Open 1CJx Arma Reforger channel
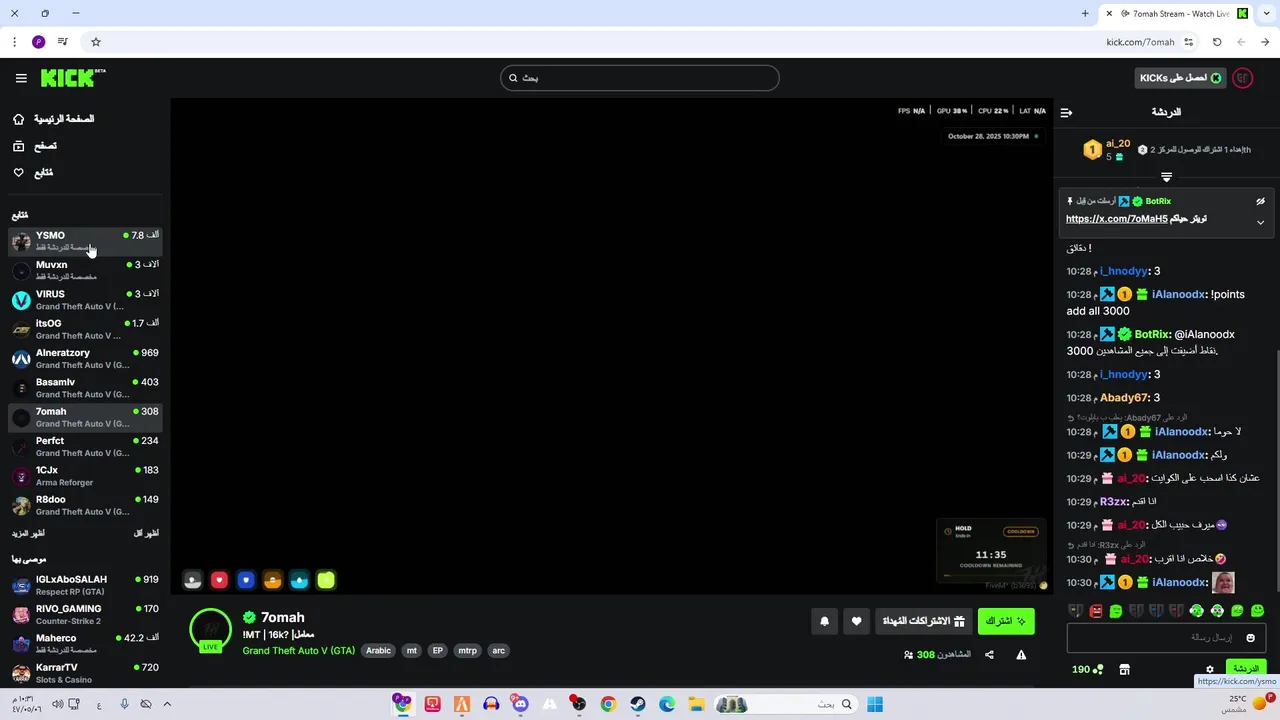 pos(85,476)
